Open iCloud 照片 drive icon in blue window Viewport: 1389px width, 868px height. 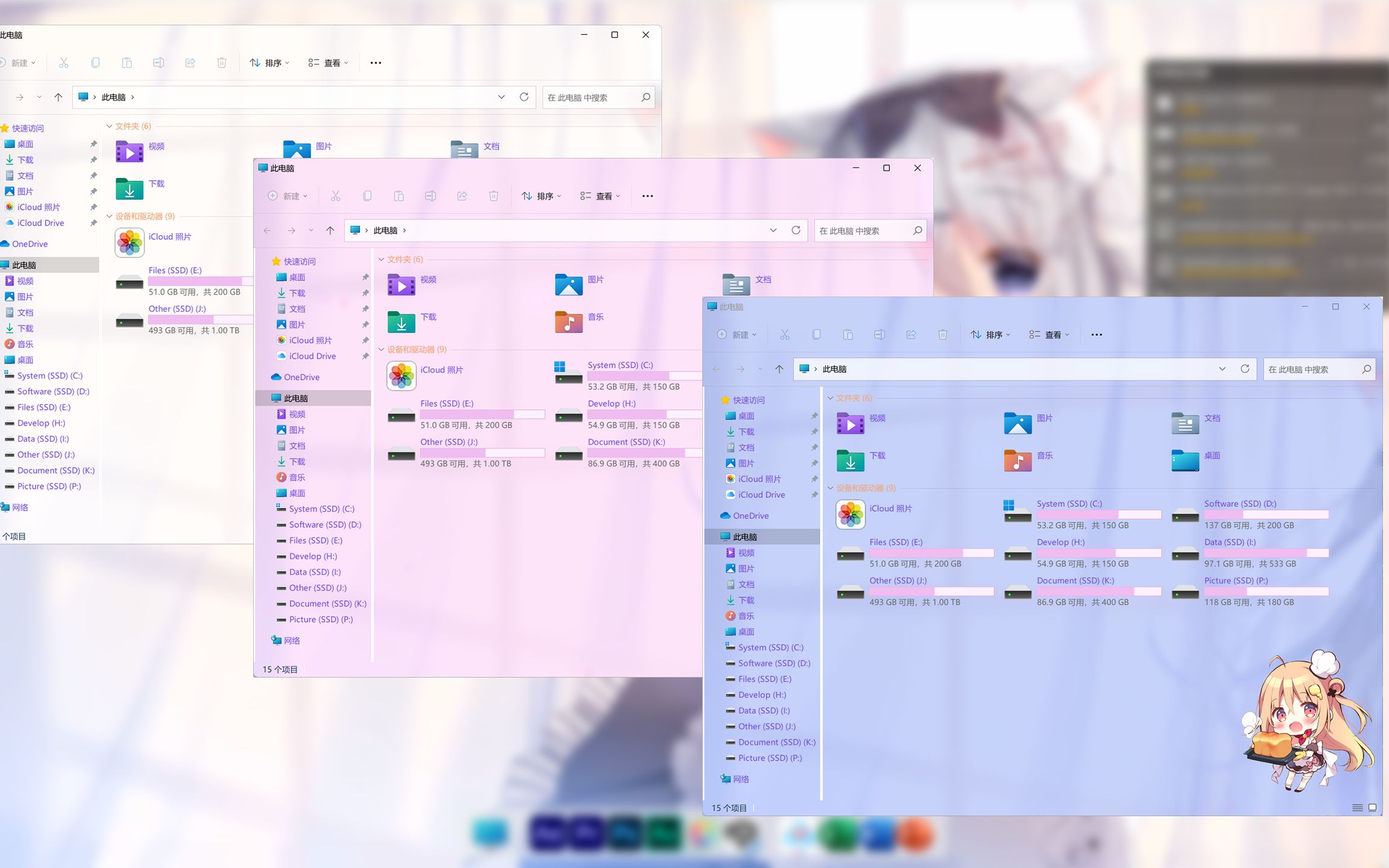(851, 514)
